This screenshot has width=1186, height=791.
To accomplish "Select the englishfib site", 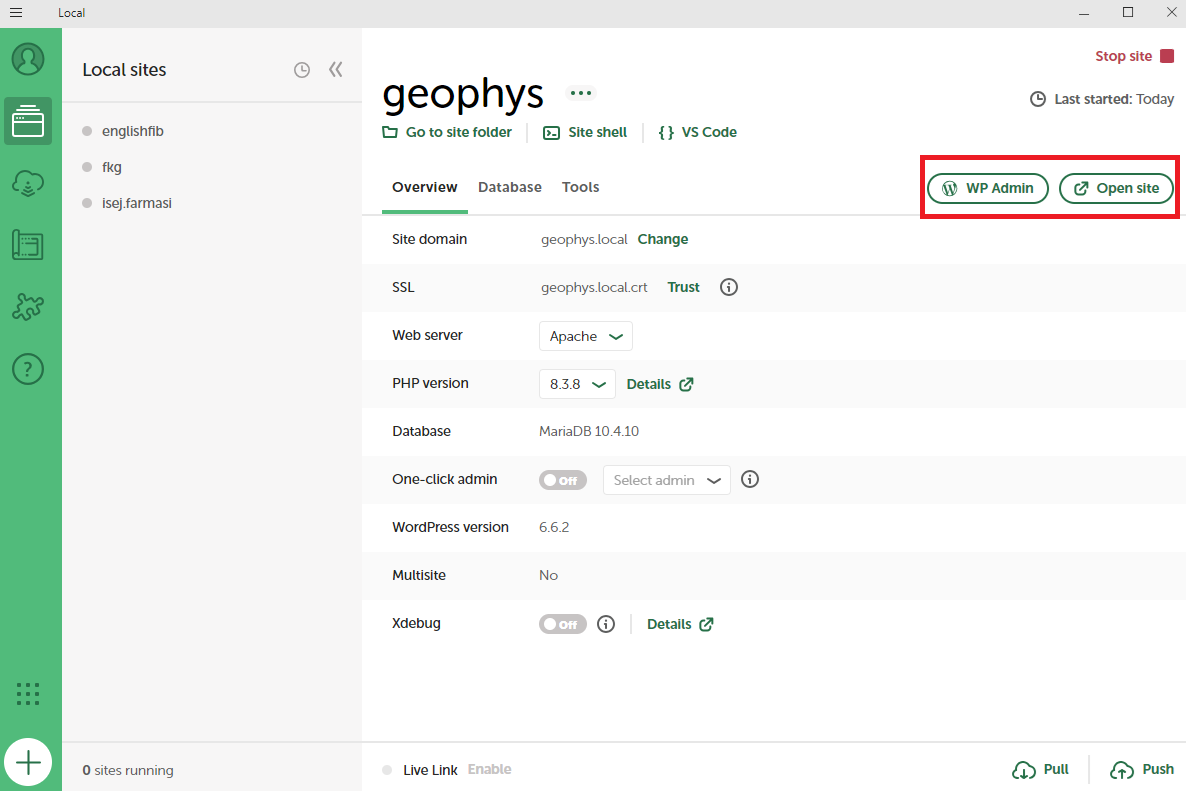I will click(133, 131).
